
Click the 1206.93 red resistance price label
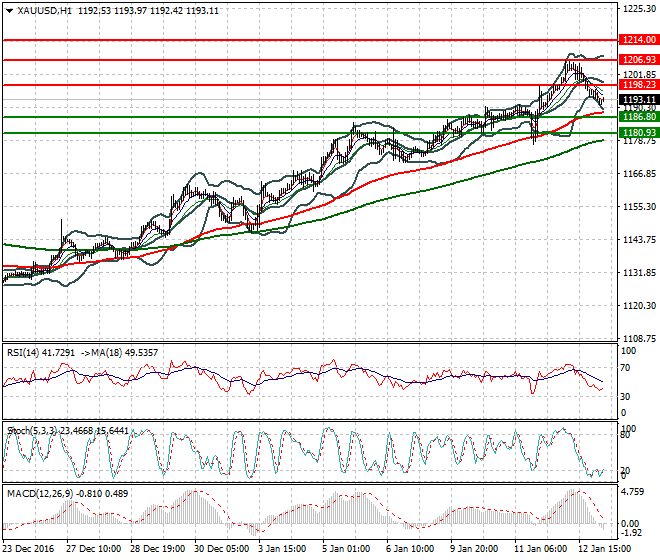tap(639, 59)
